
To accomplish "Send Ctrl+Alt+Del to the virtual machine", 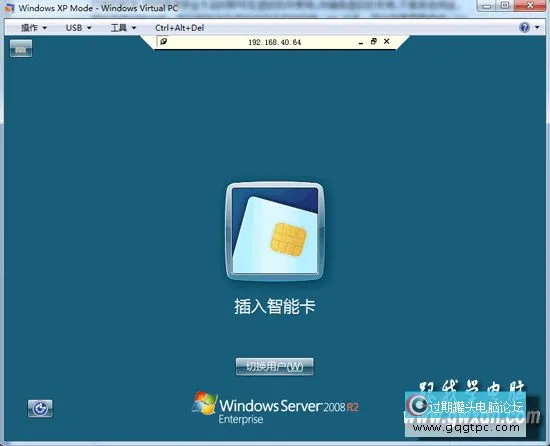I will click(179, 28).
